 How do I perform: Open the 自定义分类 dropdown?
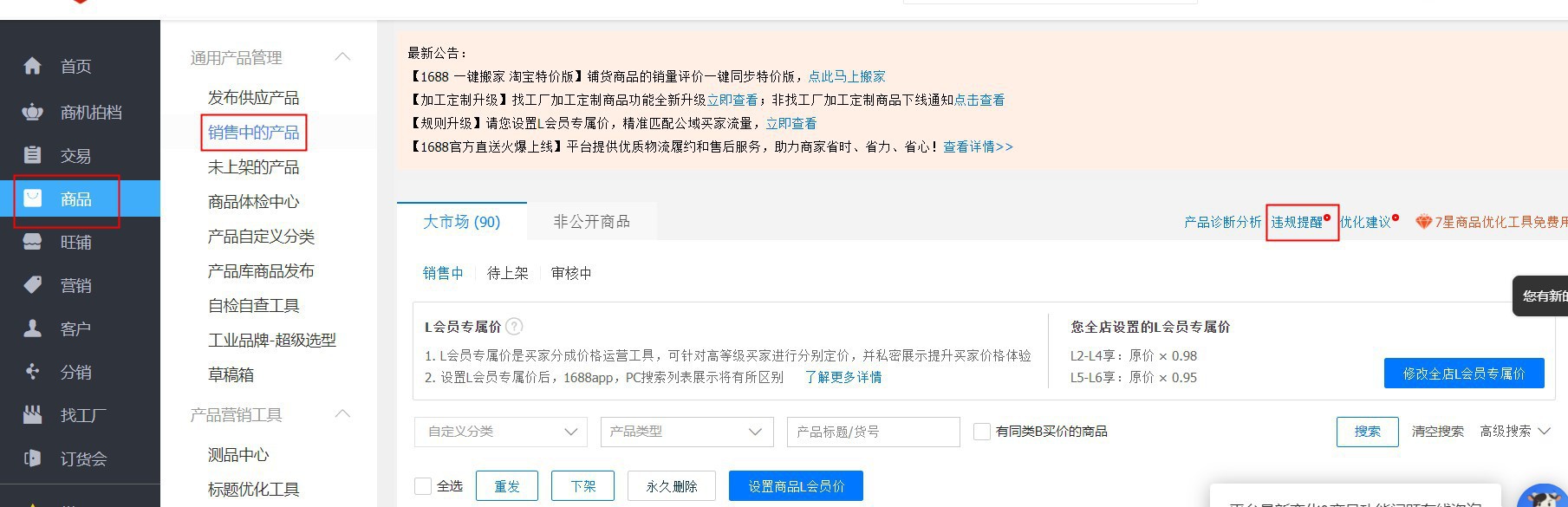[501, 432]
